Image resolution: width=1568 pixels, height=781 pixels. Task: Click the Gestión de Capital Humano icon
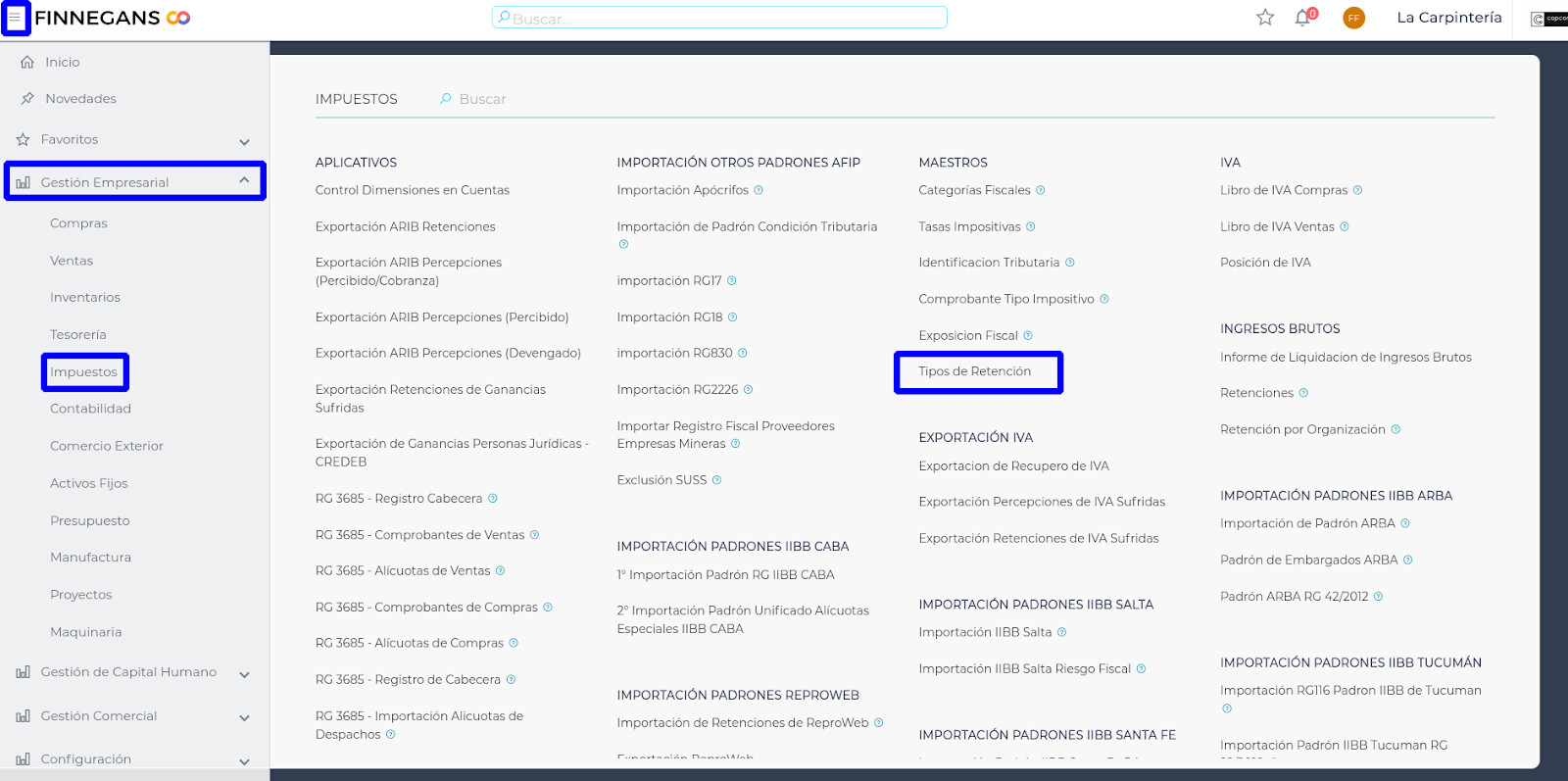click(x=23, y=672)
